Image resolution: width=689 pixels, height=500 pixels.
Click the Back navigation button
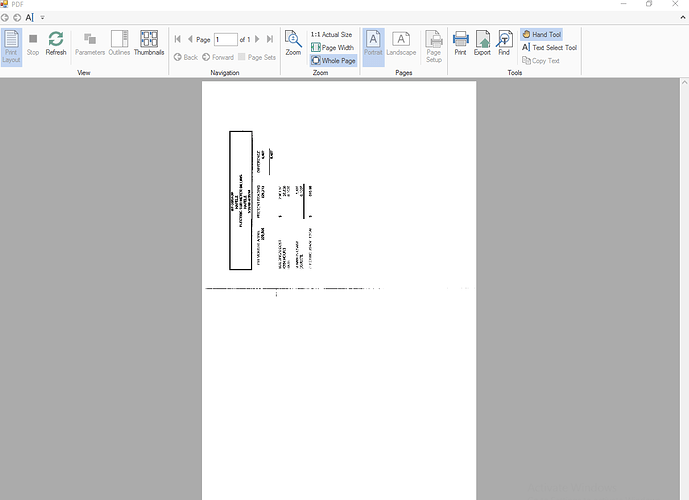click(185, 57)
